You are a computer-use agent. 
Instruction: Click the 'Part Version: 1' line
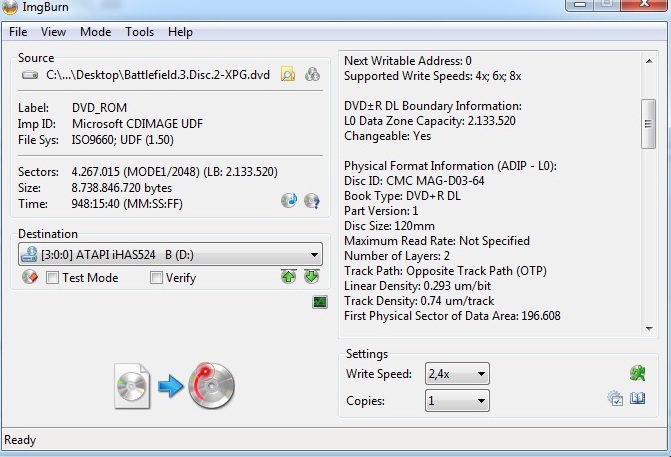coord(381,211)
